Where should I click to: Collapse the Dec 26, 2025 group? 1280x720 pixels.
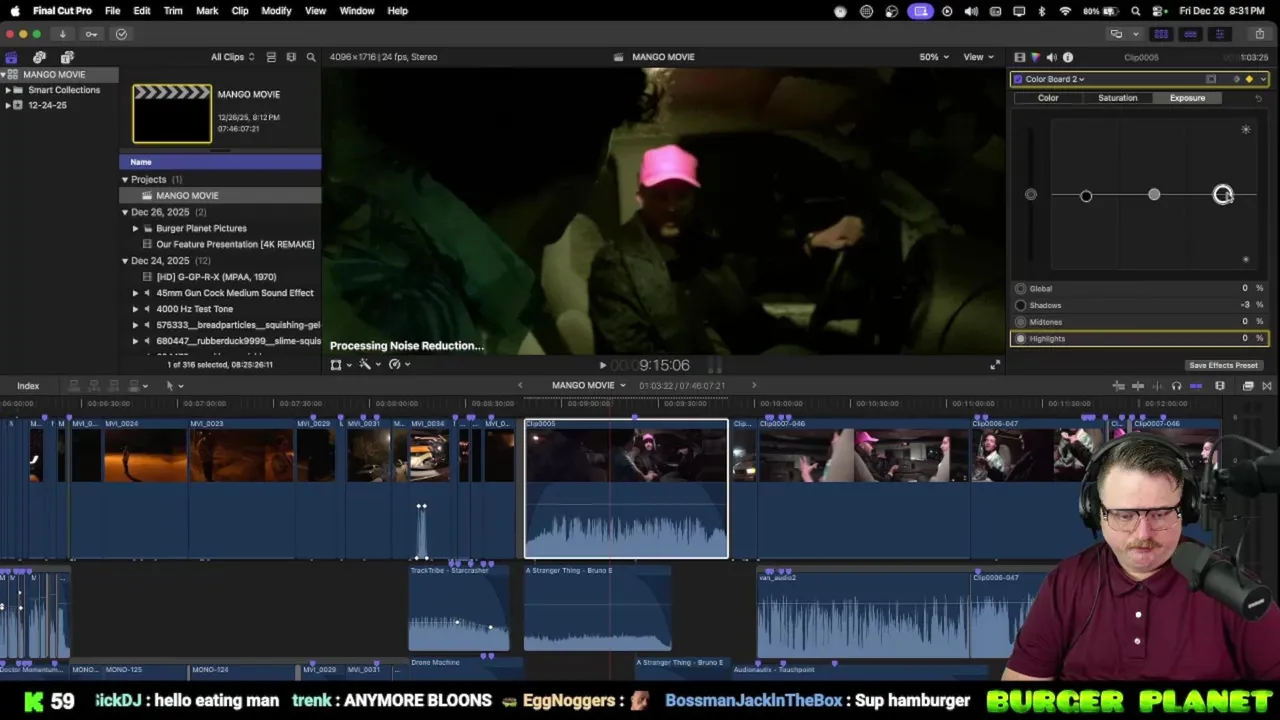coord(125,212)
